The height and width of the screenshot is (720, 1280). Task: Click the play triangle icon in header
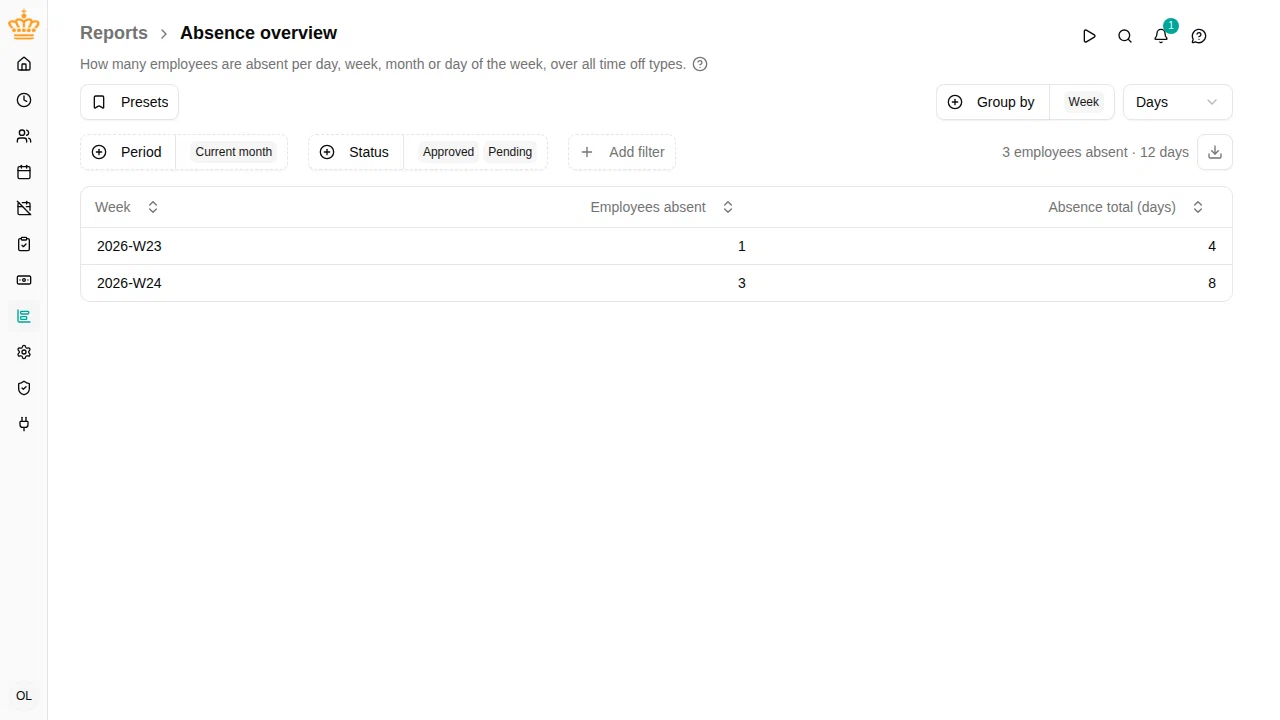click(1089, 36)
